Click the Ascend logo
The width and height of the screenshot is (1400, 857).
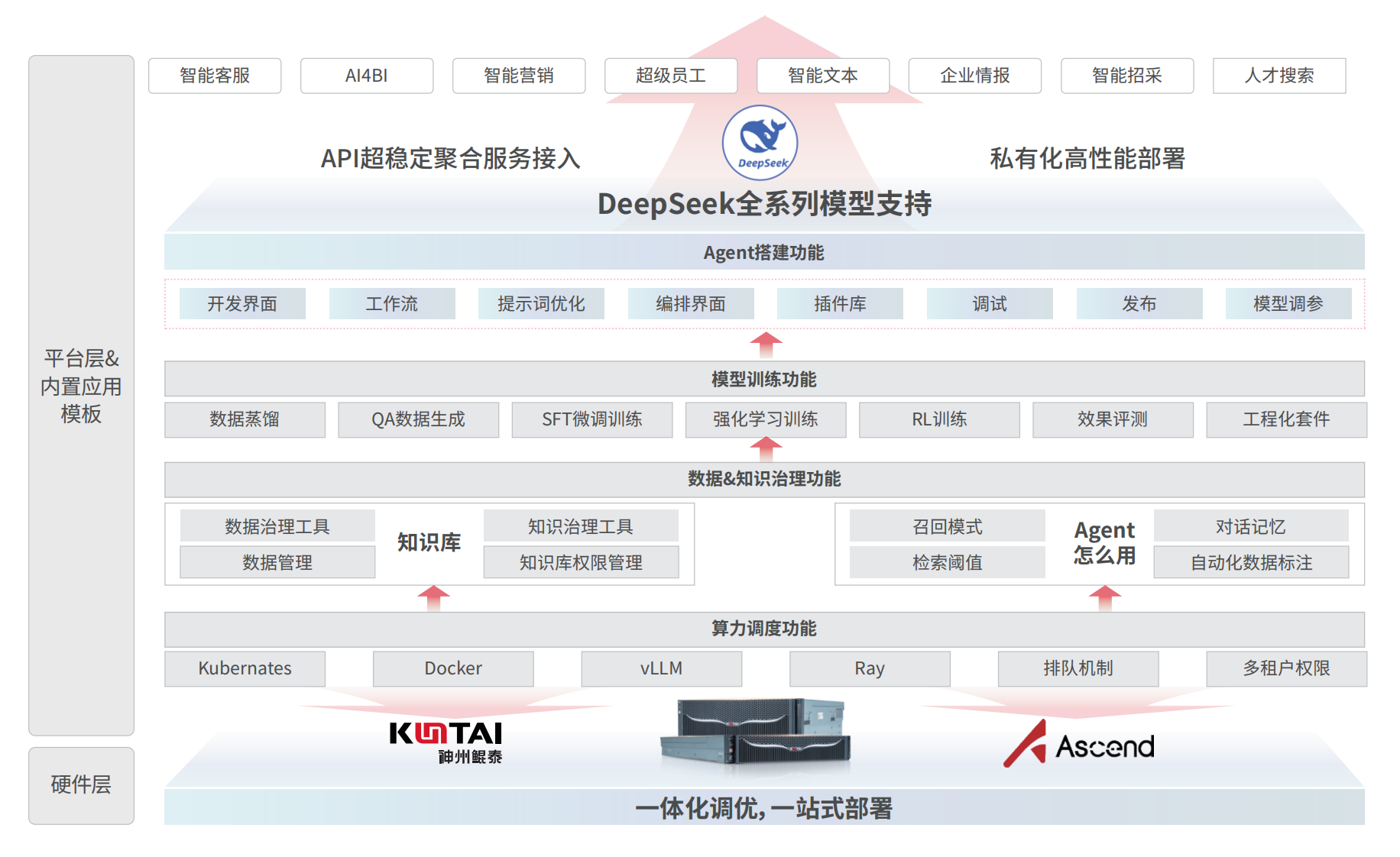(x=1078, y=744)
